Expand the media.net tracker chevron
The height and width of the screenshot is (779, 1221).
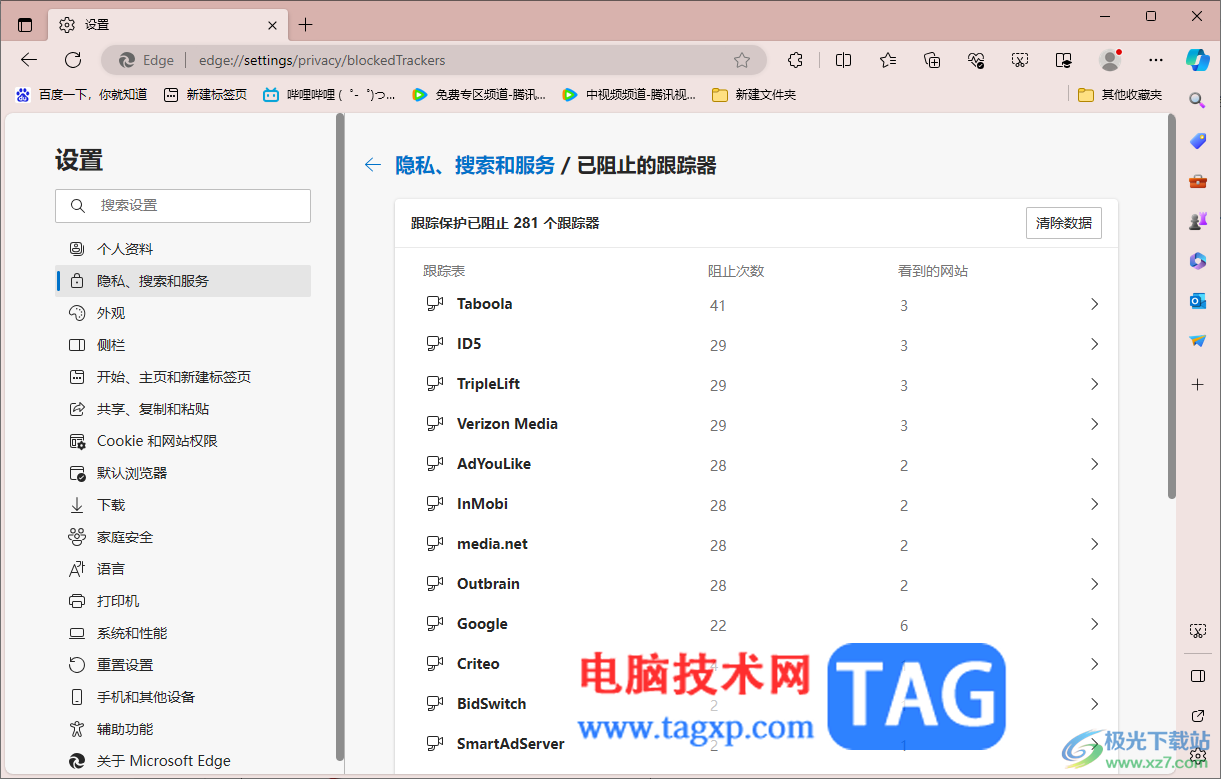[1094, 544]
